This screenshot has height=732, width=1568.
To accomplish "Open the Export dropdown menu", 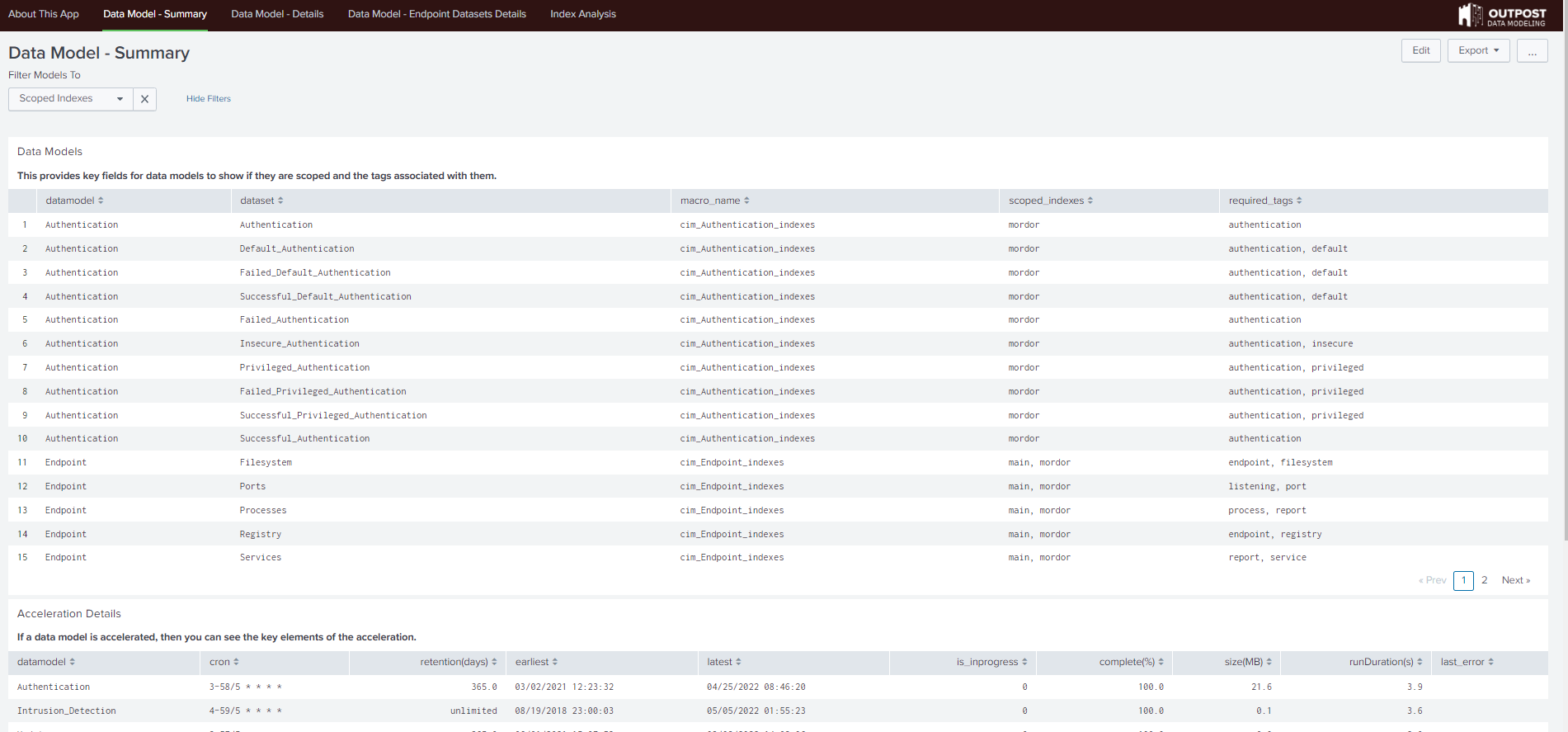I will (1479, 50).
